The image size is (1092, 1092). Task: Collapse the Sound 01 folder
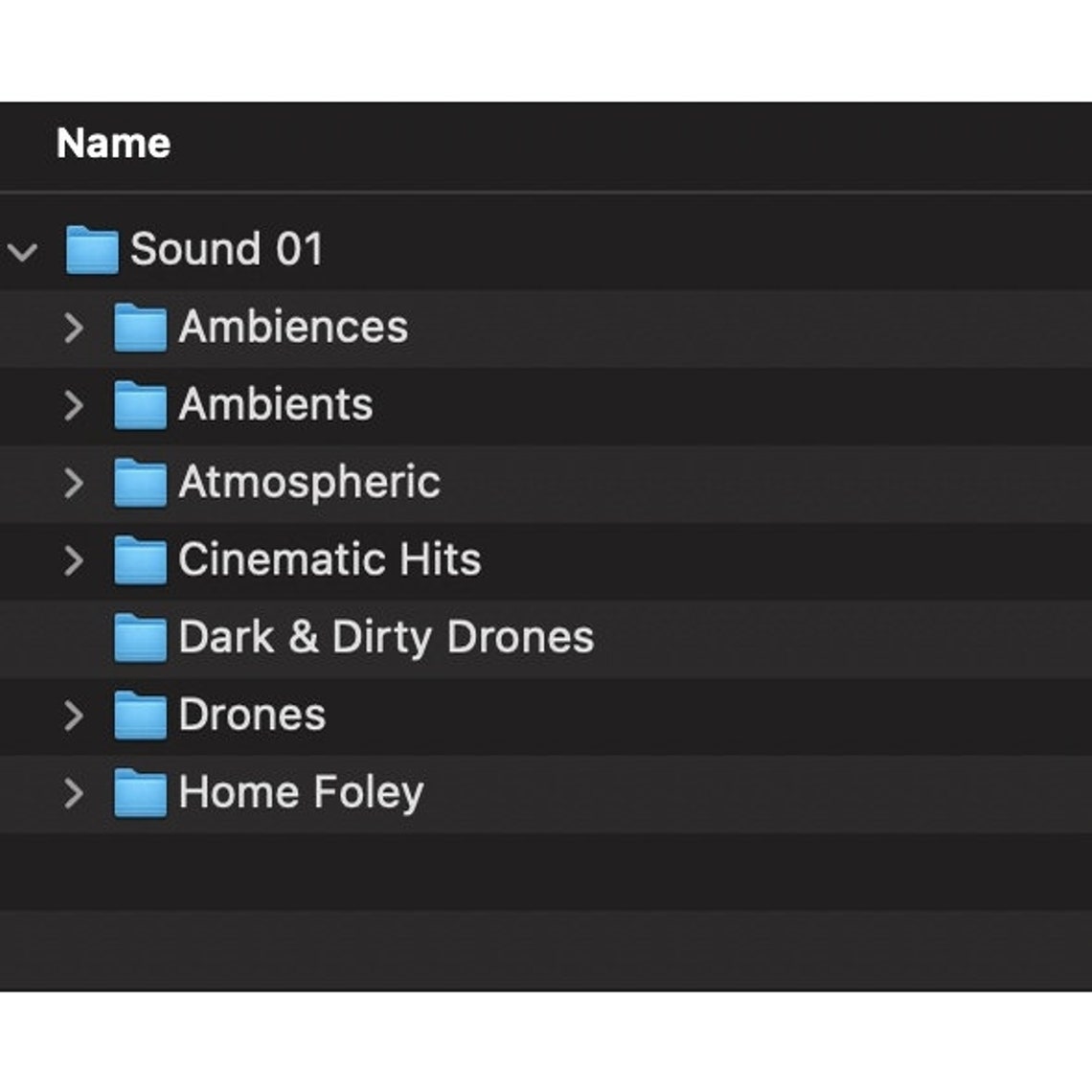pyautogui.click(x=21, y=249)
